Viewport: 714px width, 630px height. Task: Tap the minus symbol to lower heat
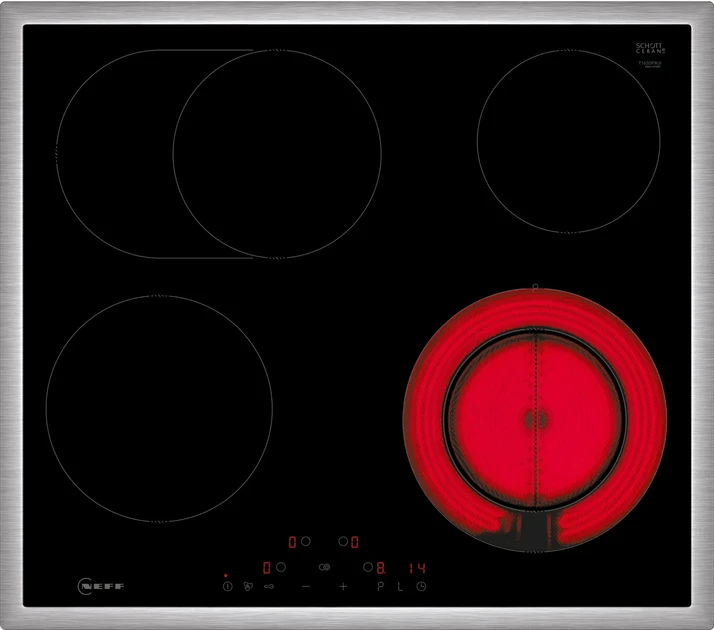click(306, 587)
